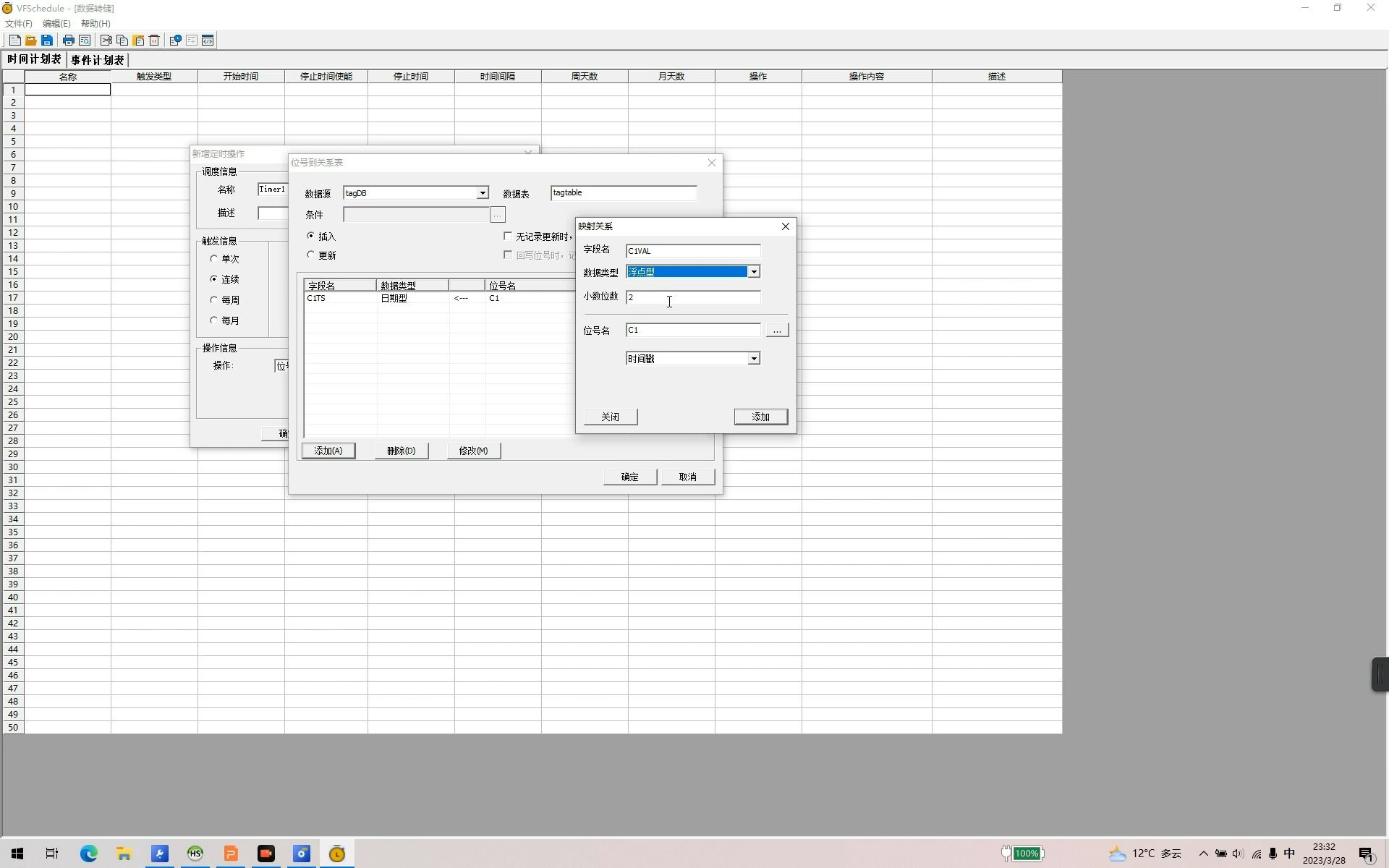The height and width of the screenshot is (868, 1389).
Task: Click the 触发类型 column header
Action: tap(154, 76)
